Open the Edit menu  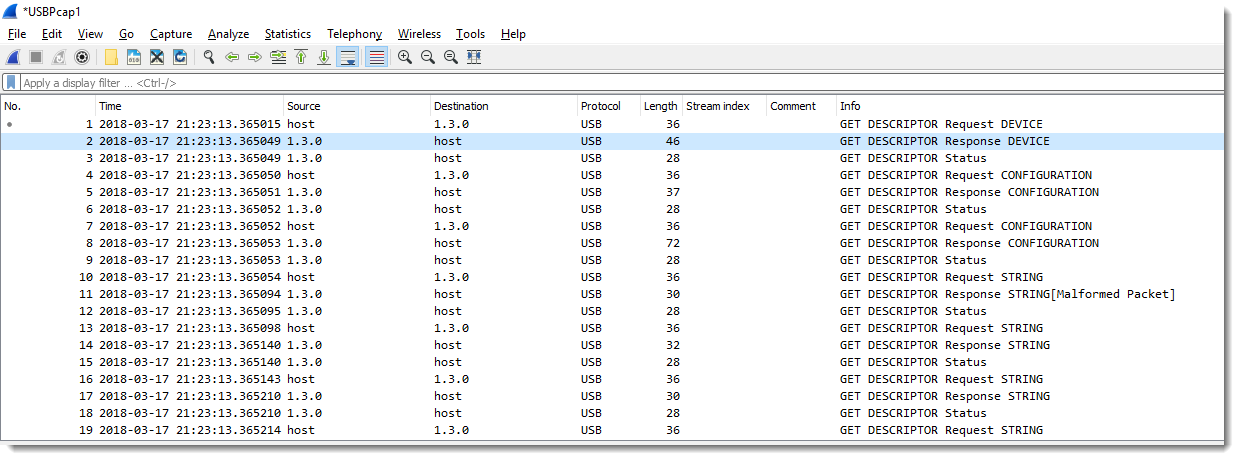coord(52,34)
